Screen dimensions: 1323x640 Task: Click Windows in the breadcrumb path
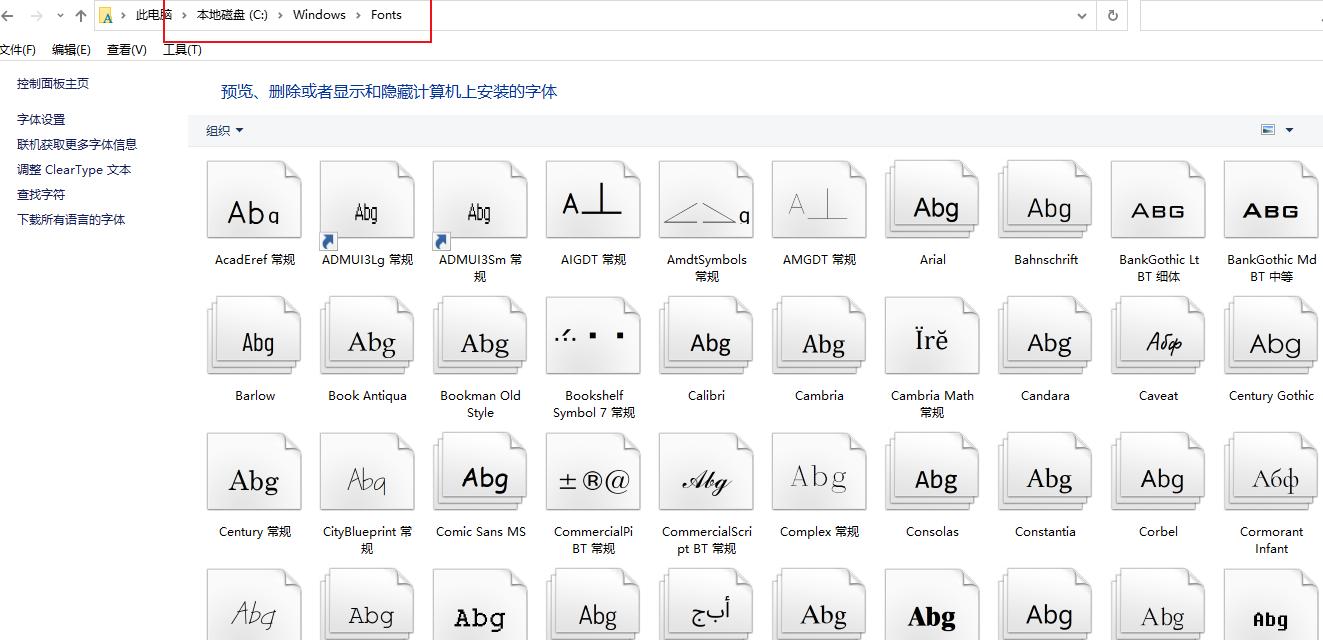click(x=319, y=15)
